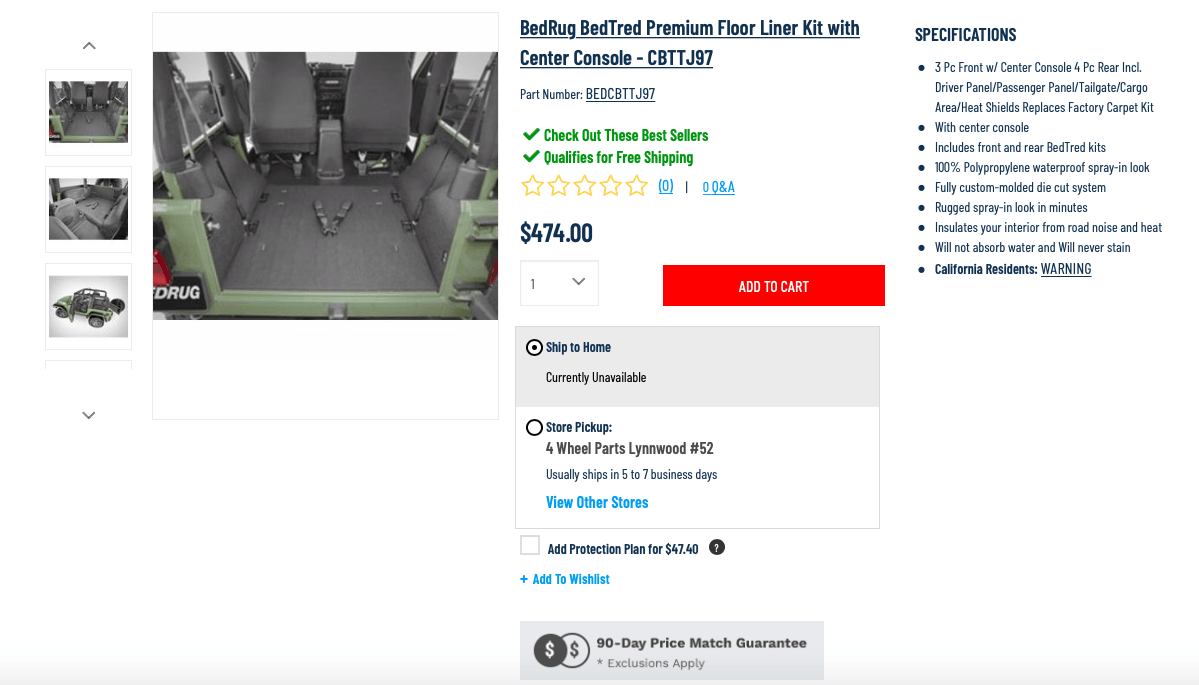Open View Other Stores link

click(597, 502)
